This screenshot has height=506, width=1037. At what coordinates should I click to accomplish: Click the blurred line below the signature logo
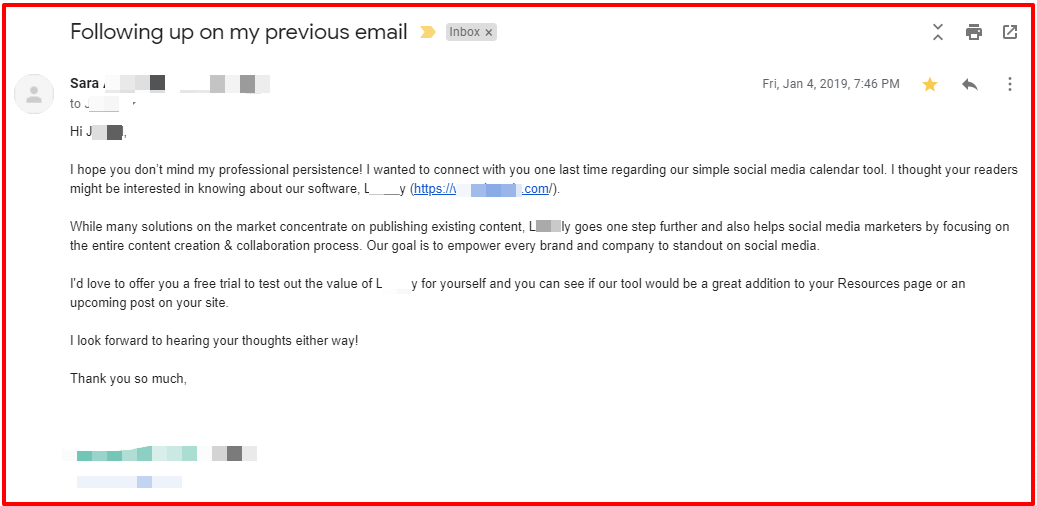click(x=130, y=482)
